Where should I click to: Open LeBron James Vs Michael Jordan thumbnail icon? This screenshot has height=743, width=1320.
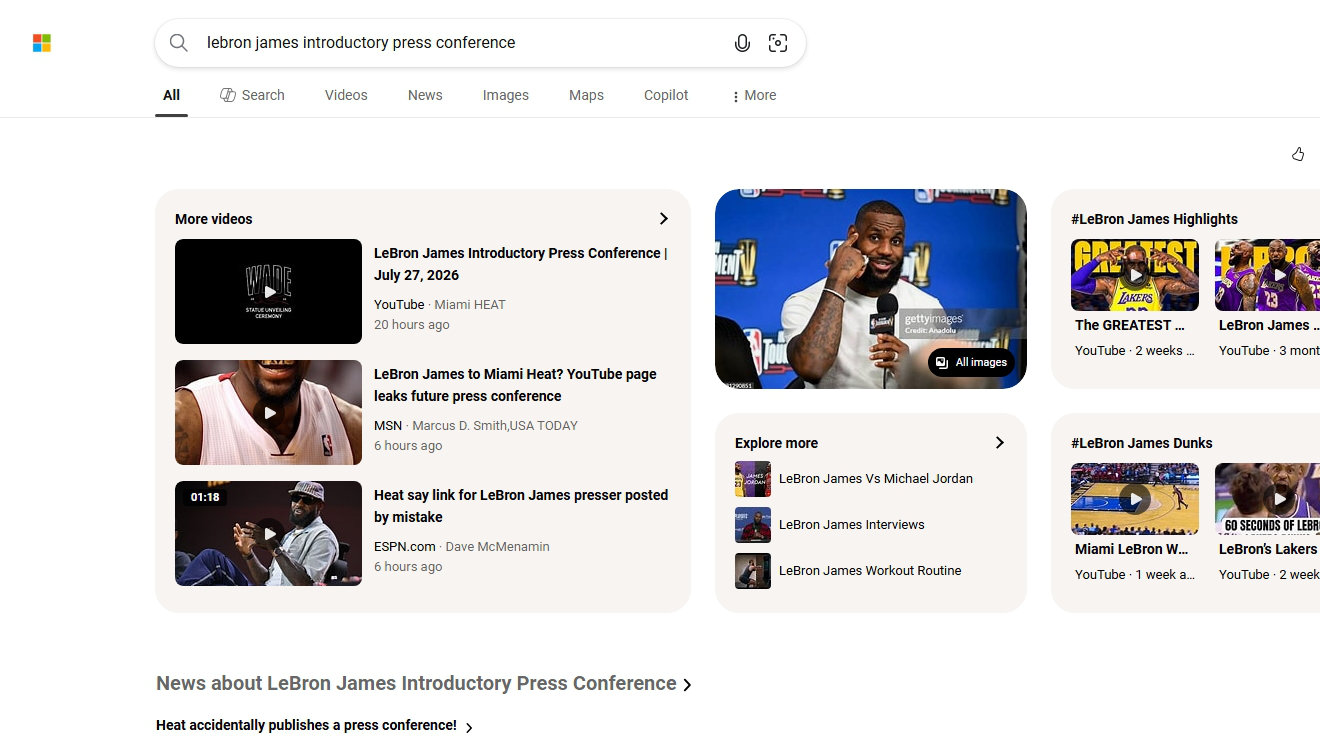click(x=753, y=479)
